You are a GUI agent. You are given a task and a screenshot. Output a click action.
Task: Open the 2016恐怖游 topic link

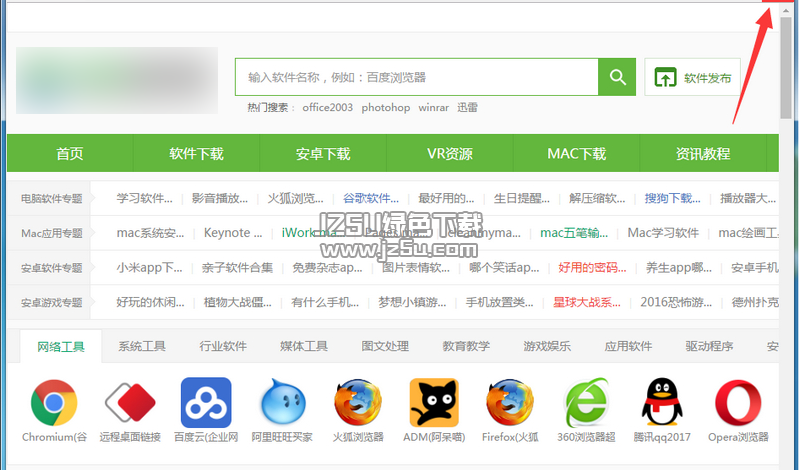coord(676,302)
